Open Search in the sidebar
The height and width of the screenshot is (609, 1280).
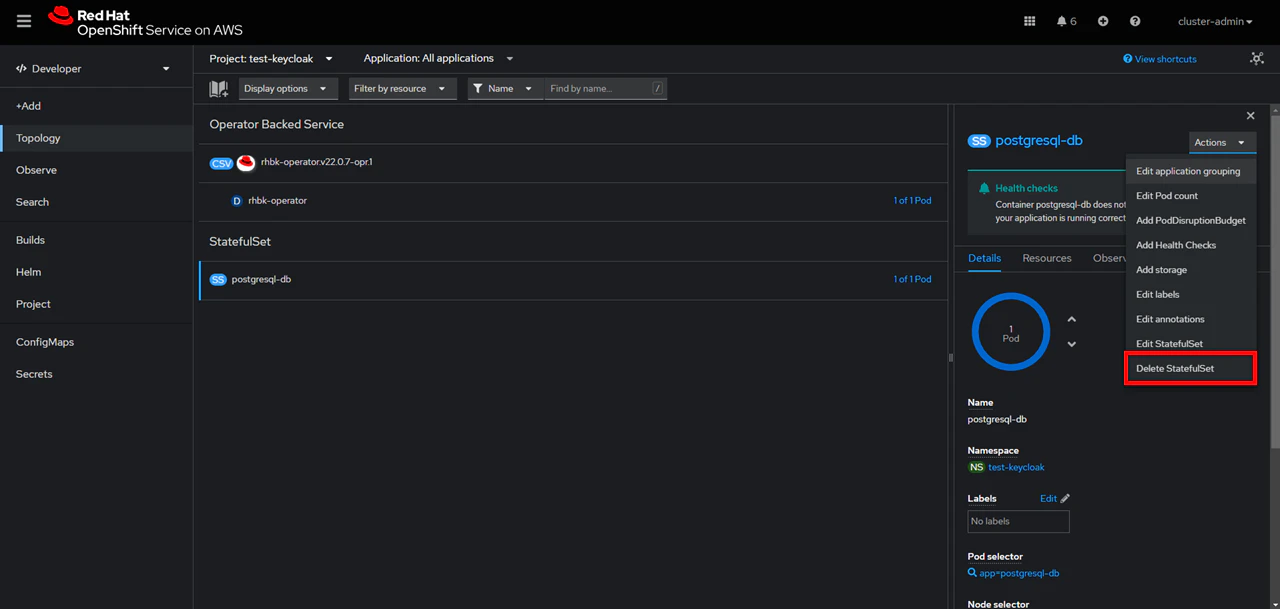tap(96, 202)
